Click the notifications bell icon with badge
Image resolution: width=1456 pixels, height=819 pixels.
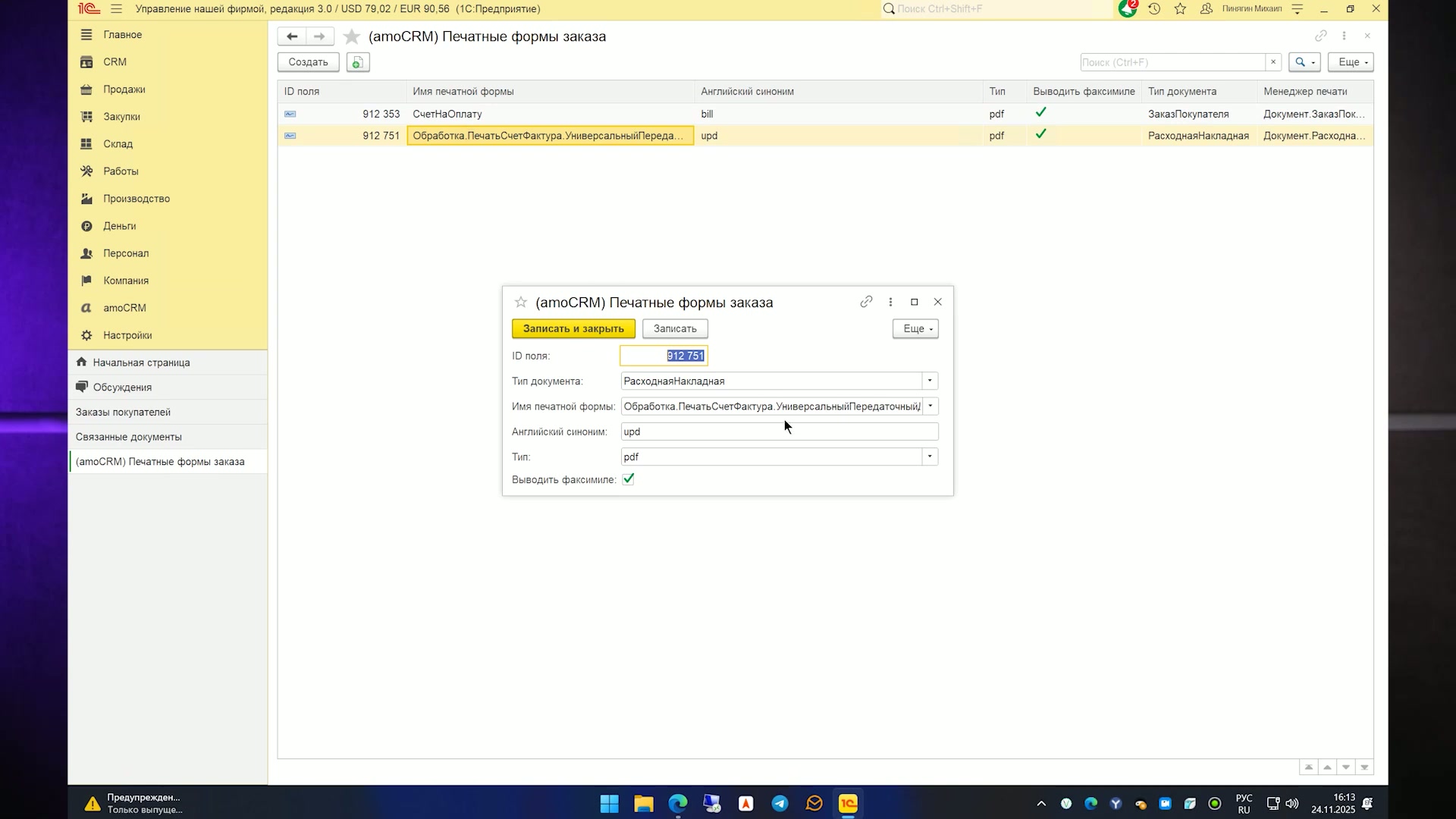pyautogui.click(x=1127, y=8)
